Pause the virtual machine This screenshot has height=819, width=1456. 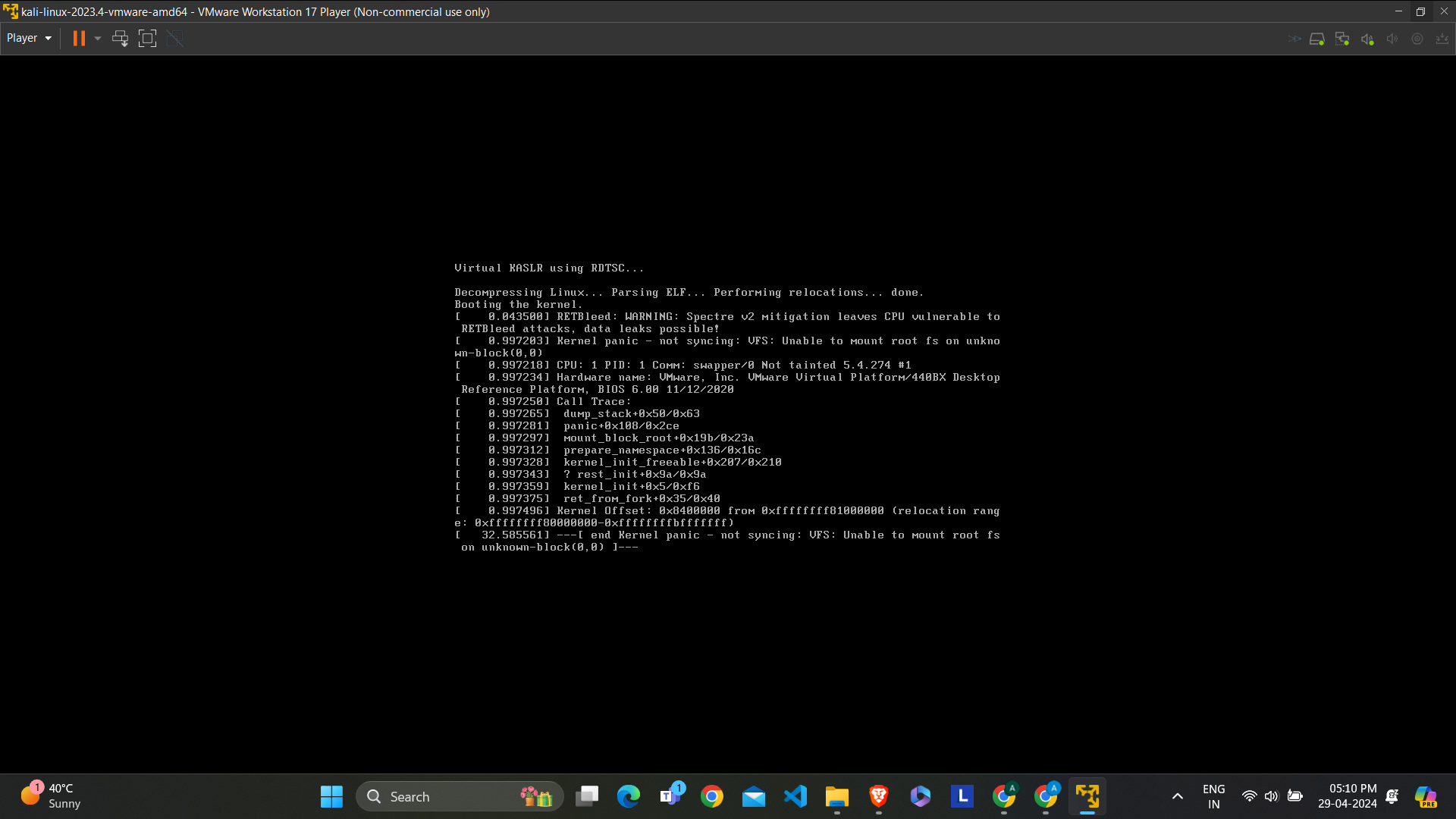point(79,38)
